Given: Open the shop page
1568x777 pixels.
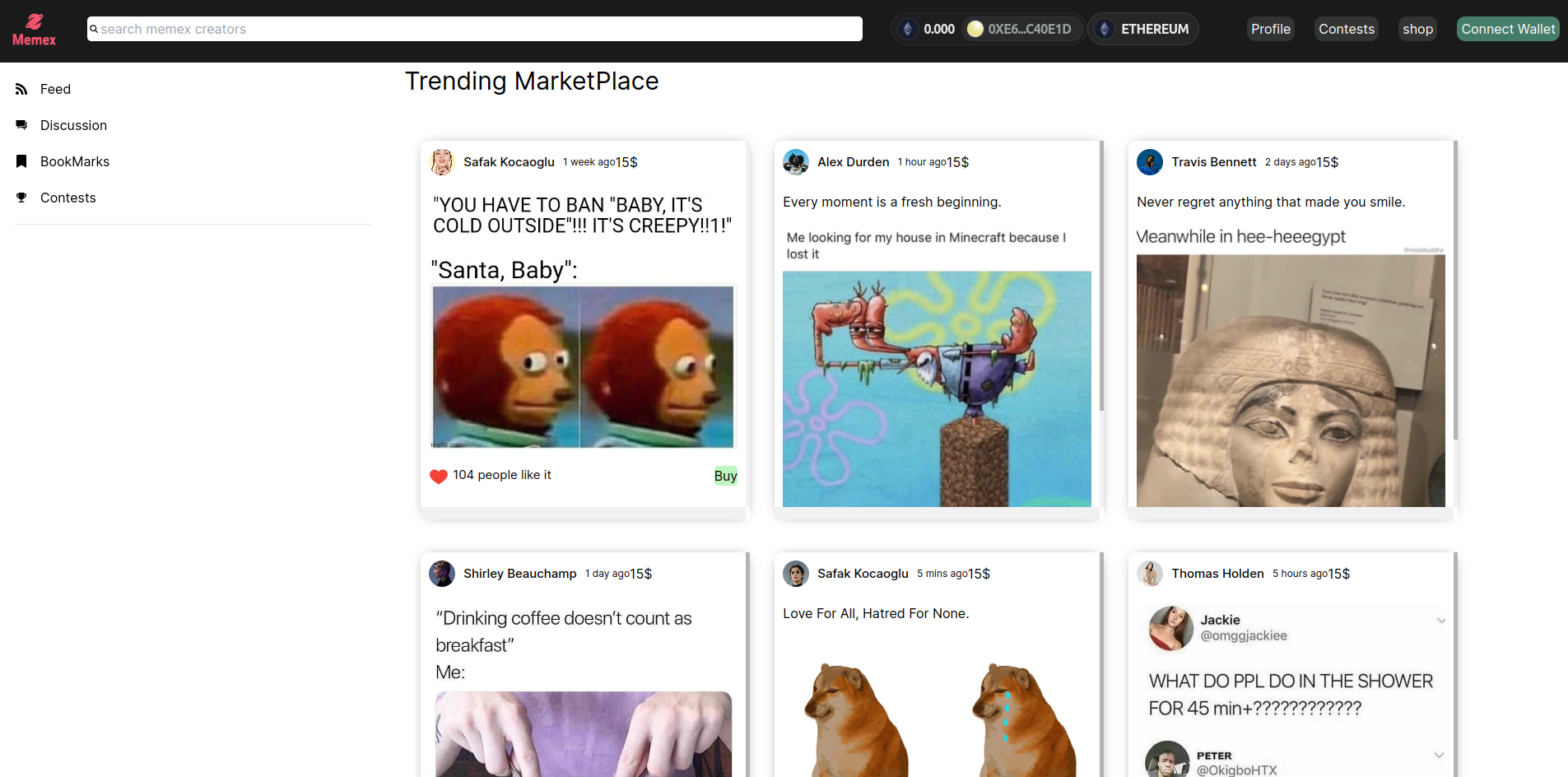Looking at the screenshot, I should tap(1417, 28).
